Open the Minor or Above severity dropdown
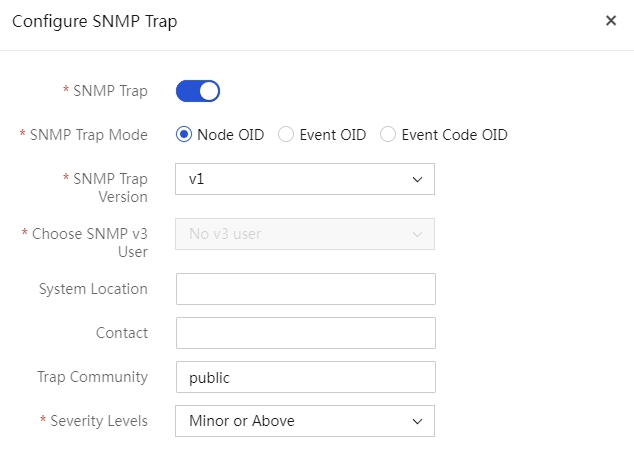634x468 pixels. (x=305, y=421)
